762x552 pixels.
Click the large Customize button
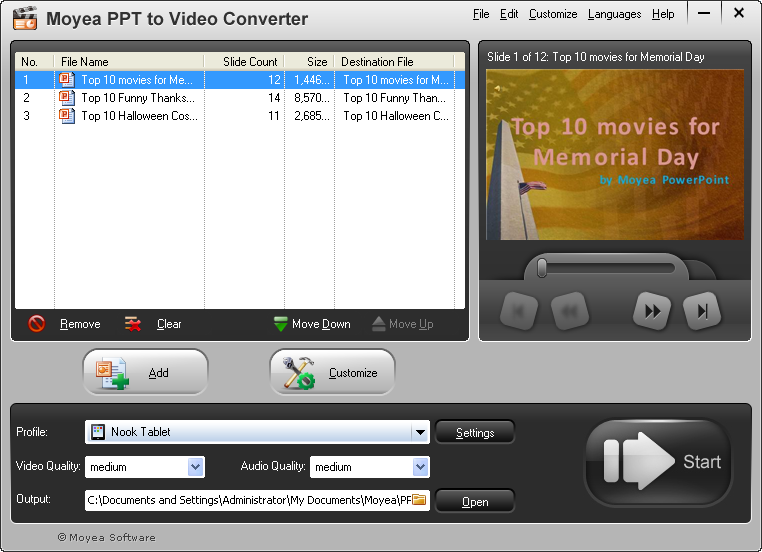tap(332, 372)
